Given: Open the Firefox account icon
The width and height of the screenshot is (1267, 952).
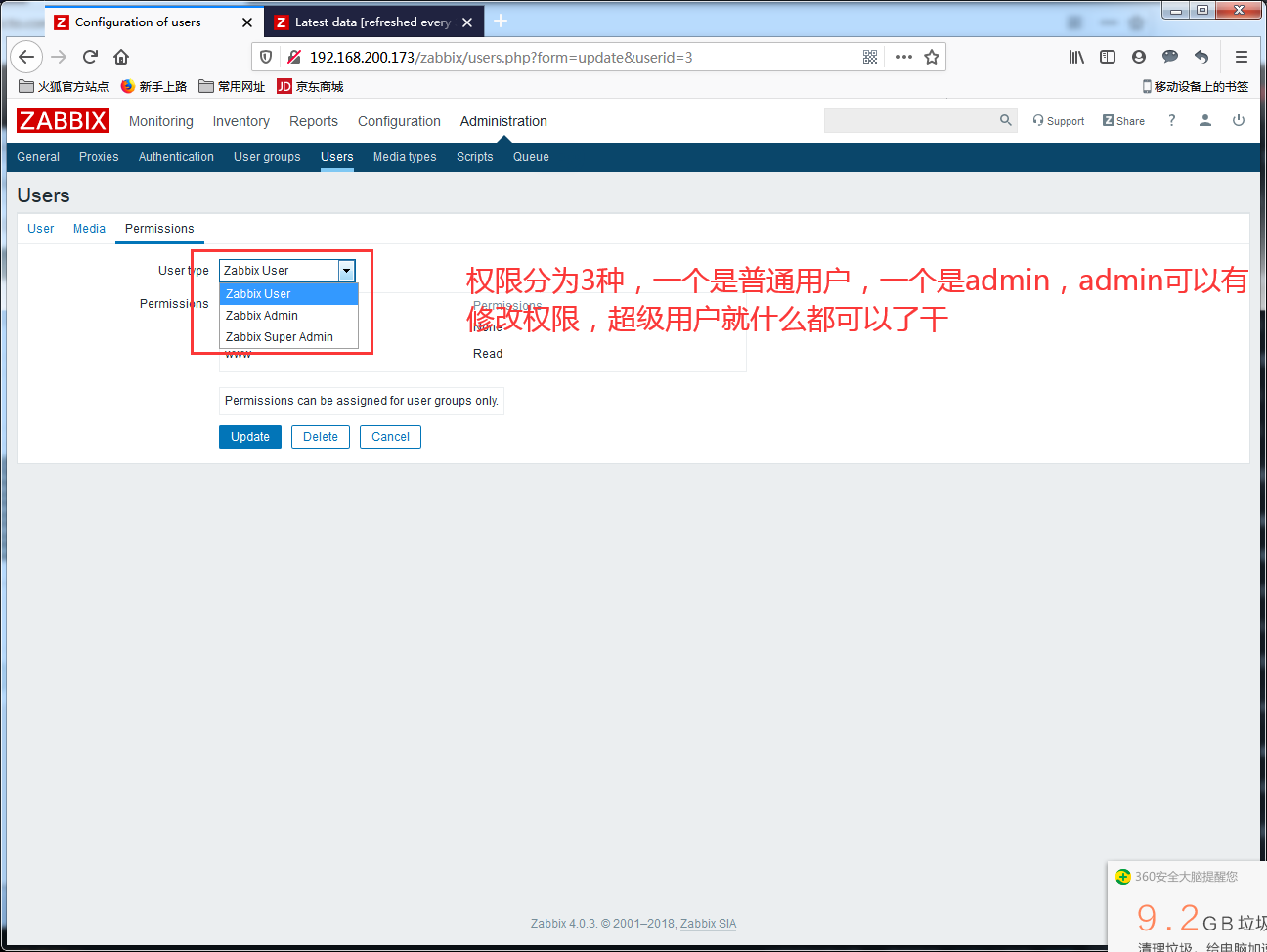Looking at the screenshot, I should tap(1139, 57).
